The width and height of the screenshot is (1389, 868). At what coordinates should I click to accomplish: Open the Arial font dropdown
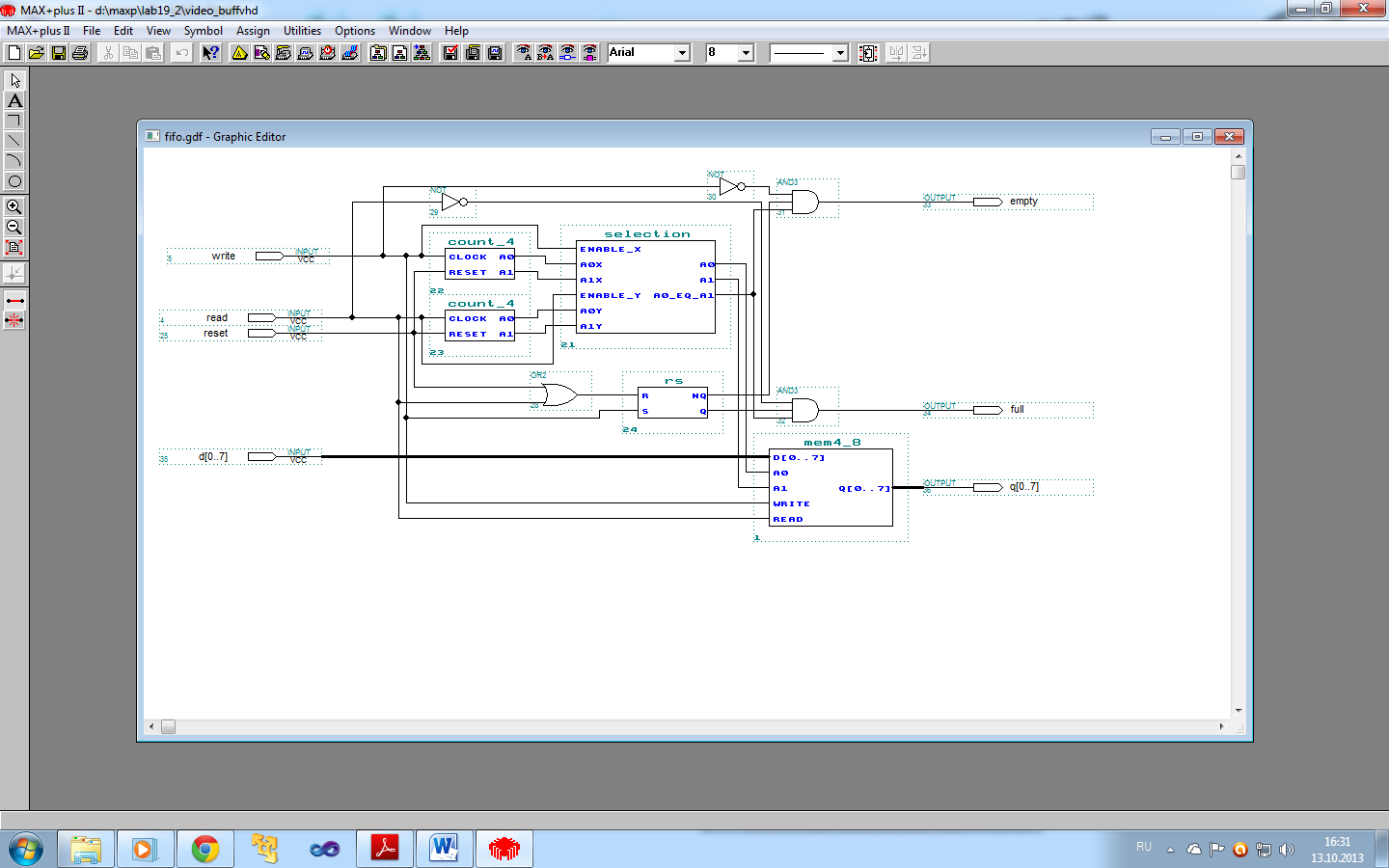(x=683, y=53)
